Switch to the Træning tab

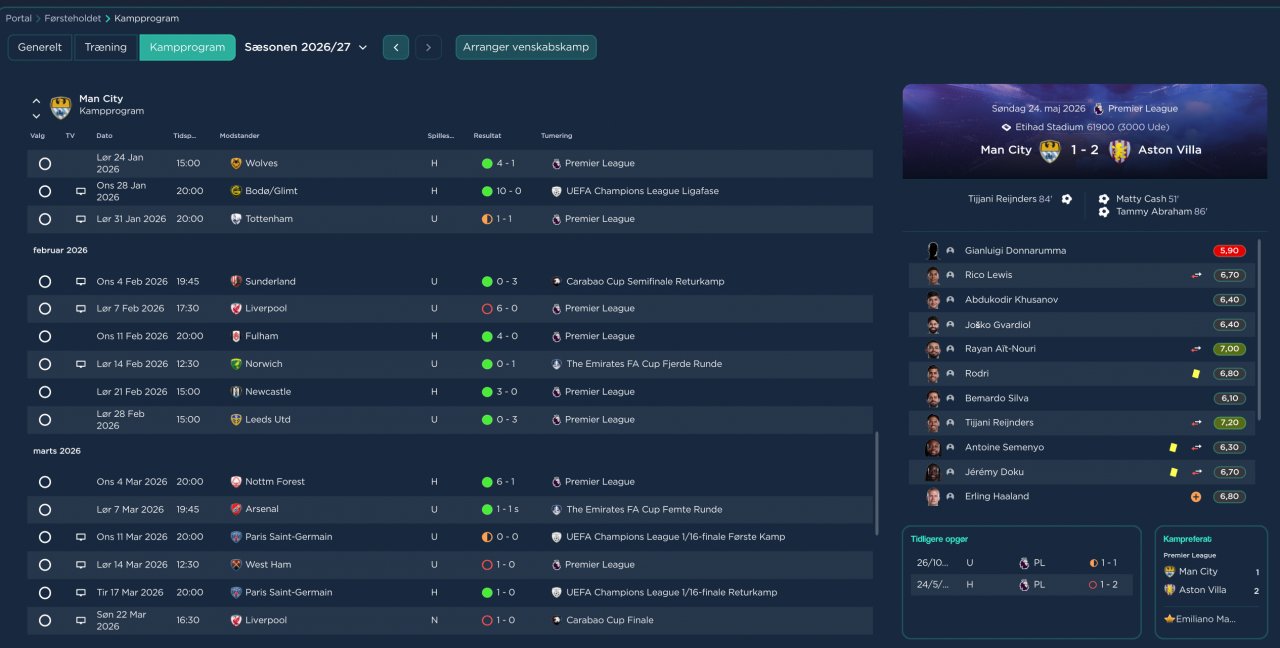pyautogui.click(x=105, y=47)
